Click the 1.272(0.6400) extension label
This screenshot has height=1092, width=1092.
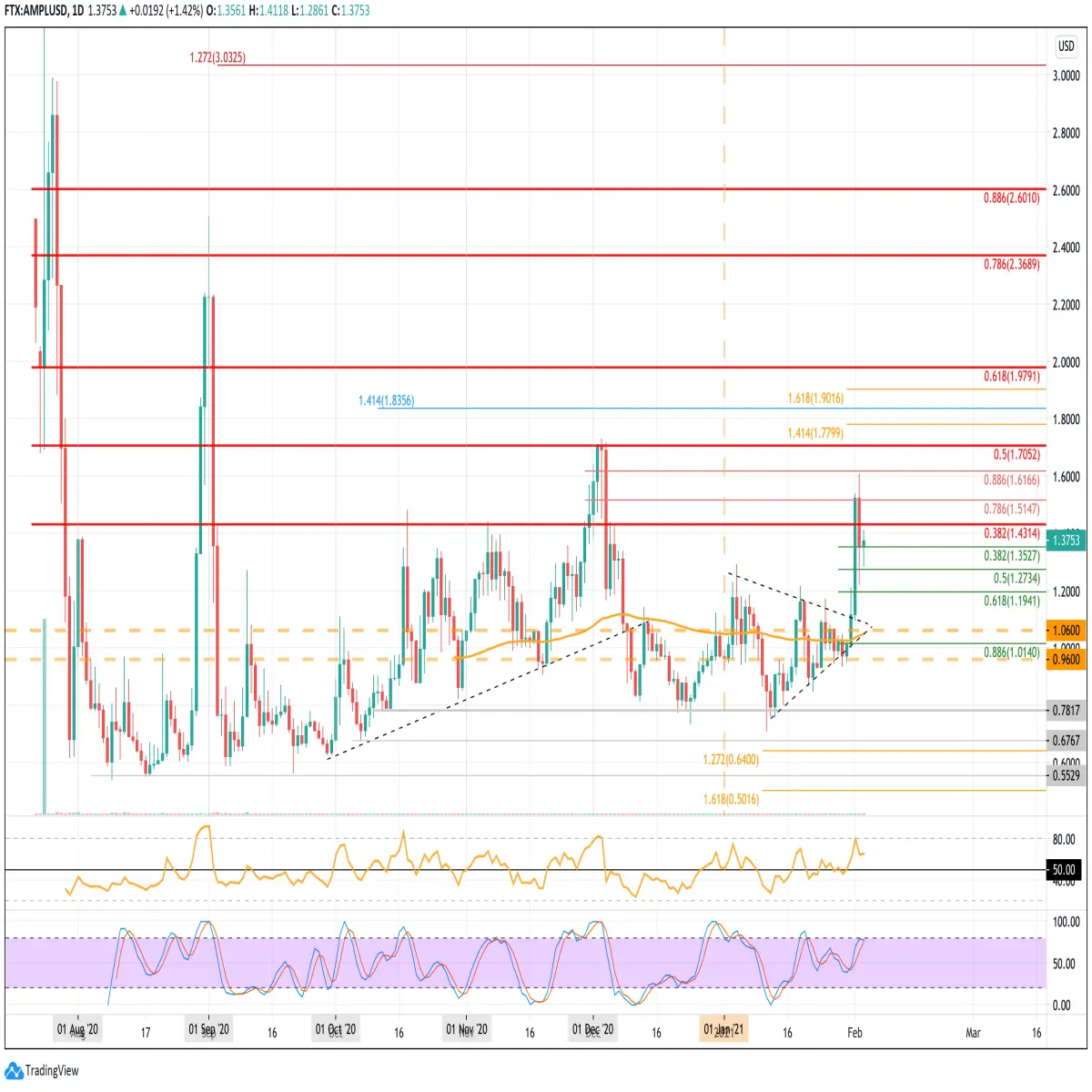click(731, 759)
